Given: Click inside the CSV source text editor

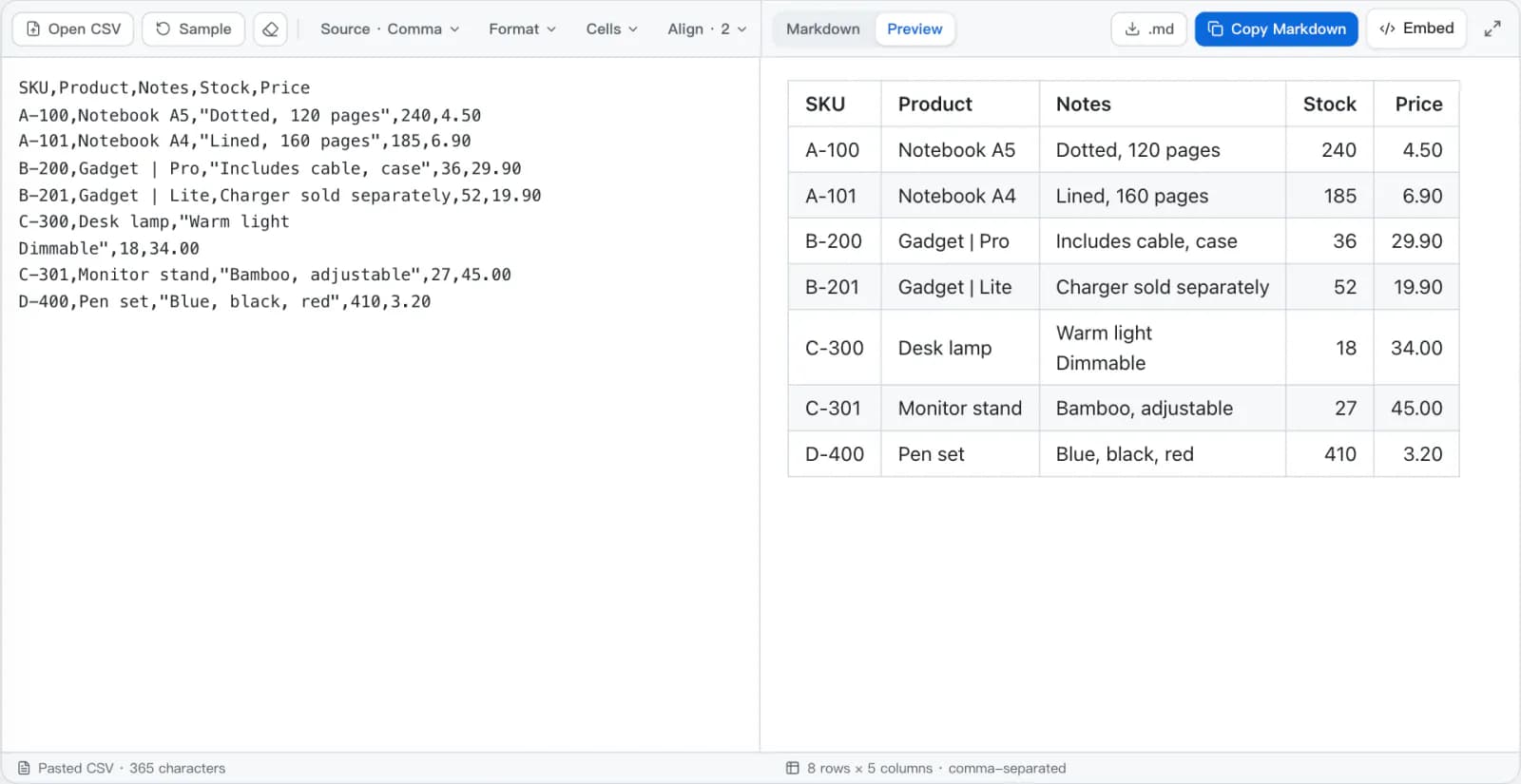Looking at the screenshot, I should pos(380,404).
